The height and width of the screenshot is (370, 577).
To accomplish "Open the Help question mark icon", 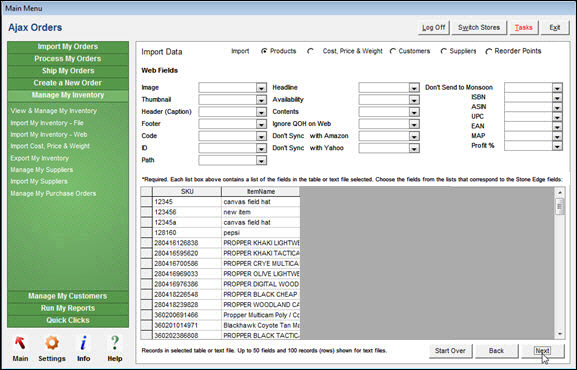I will tap(115, 343).
